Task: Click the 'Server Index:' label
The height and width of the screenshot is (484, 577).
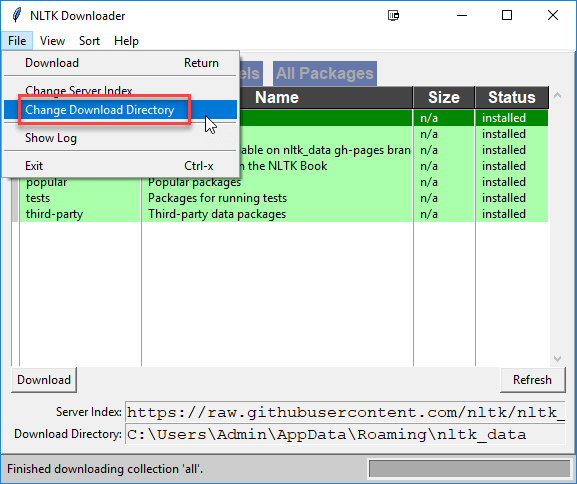Action: point(89,412)
